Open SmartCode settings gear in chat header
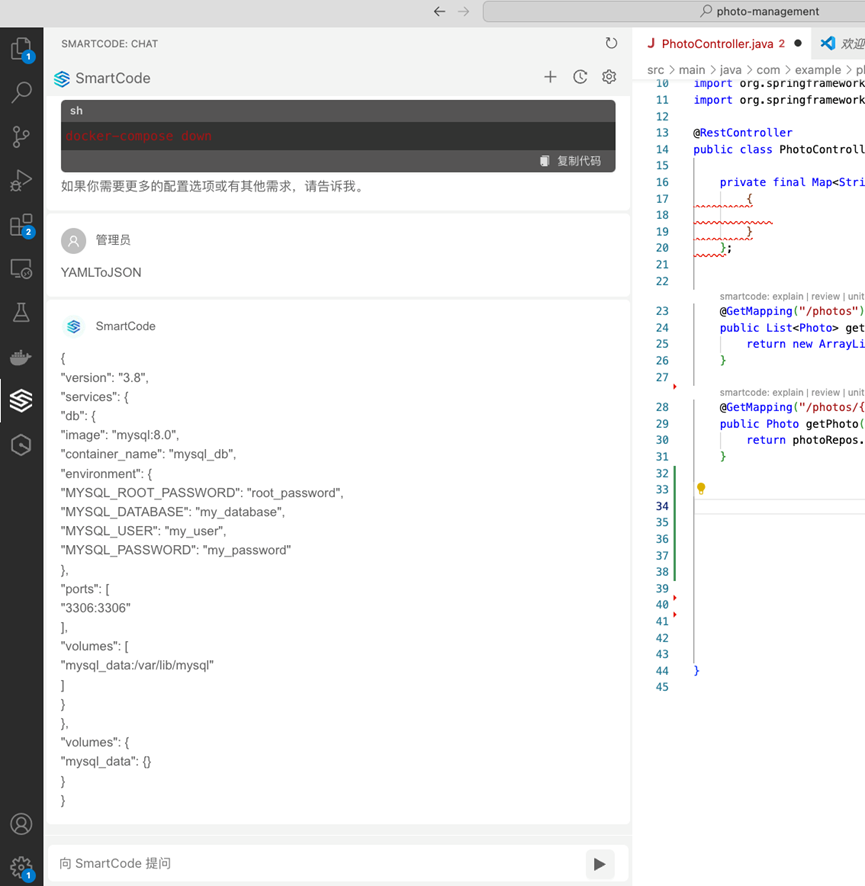This screenshot has width=865, height=886. coord(609,77)
